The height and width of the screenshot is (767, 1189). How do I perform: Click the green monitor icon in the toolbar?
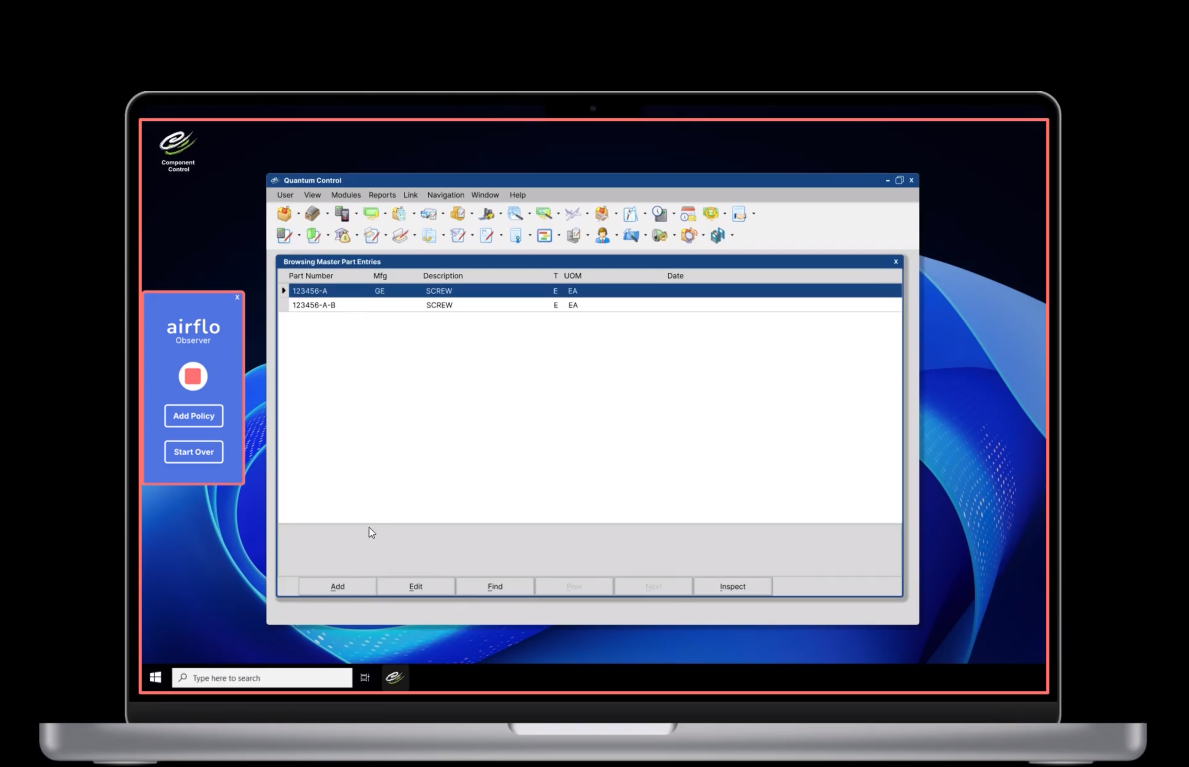(x=371, y=214)
